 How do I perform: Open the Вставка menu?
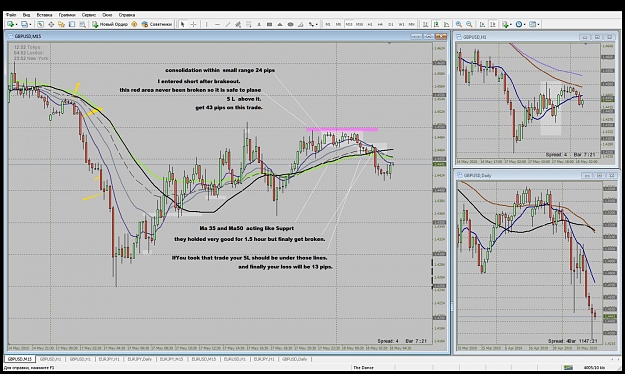(44, 15)
